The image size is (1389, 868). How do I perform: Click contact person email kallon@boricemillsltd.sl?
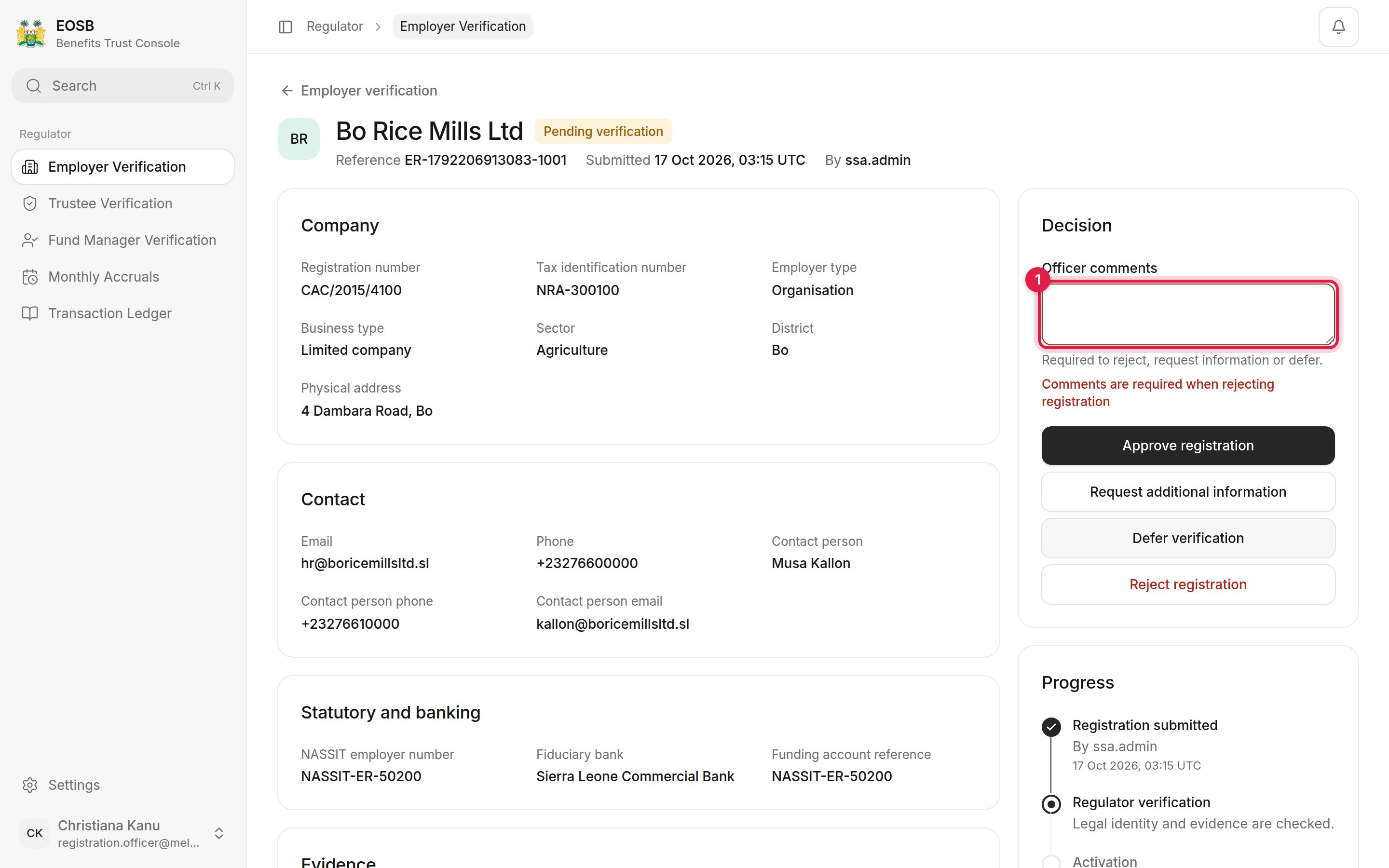tap(613, 624)
